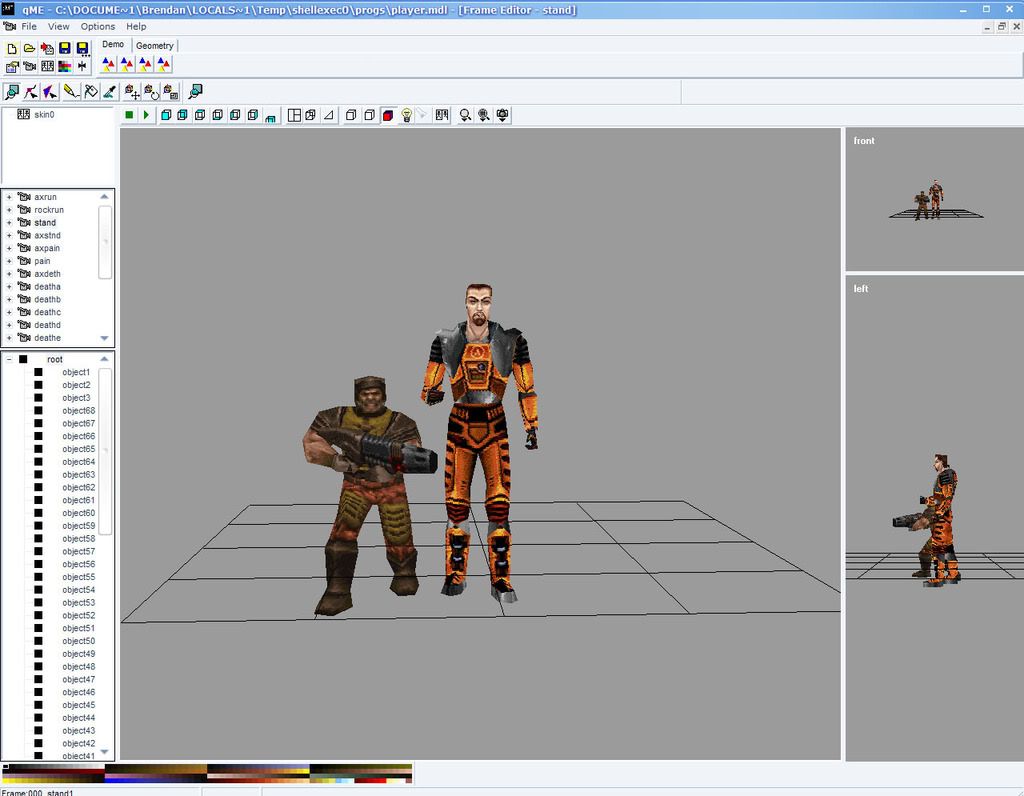
Task: Toggle the light bulb lighting icon
Action: [x=406, y=116]
